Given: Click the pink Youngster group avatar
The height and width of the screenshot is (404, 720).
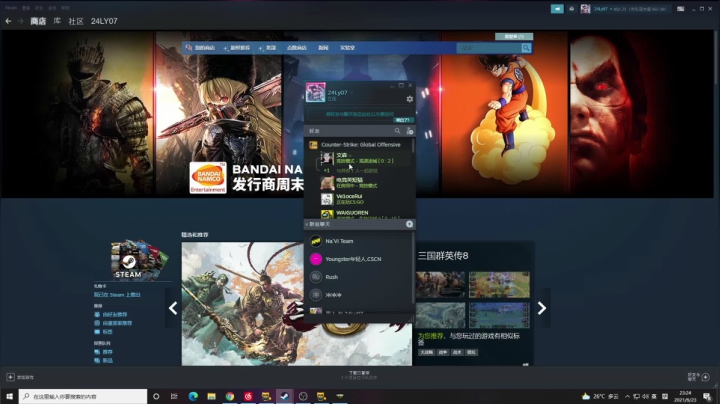Looking at the screenshot, I should (315, 259).
